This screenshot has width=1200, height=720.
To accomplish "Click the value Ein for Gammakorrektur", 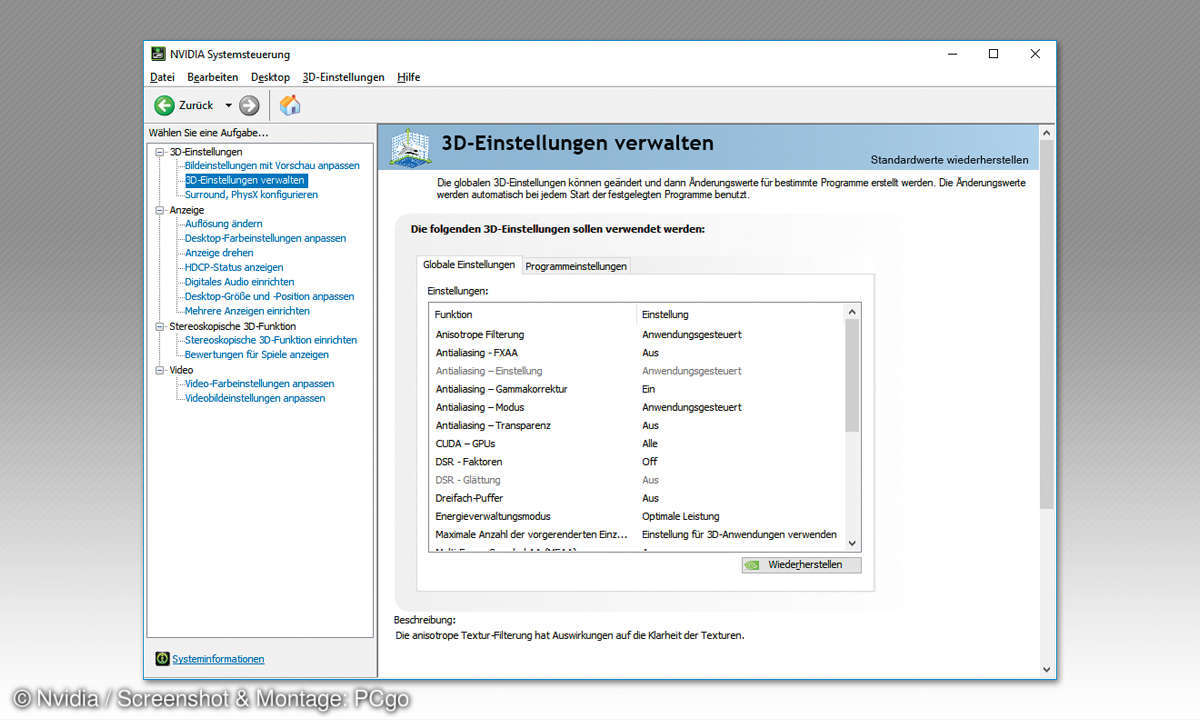I will pos(649,389).
